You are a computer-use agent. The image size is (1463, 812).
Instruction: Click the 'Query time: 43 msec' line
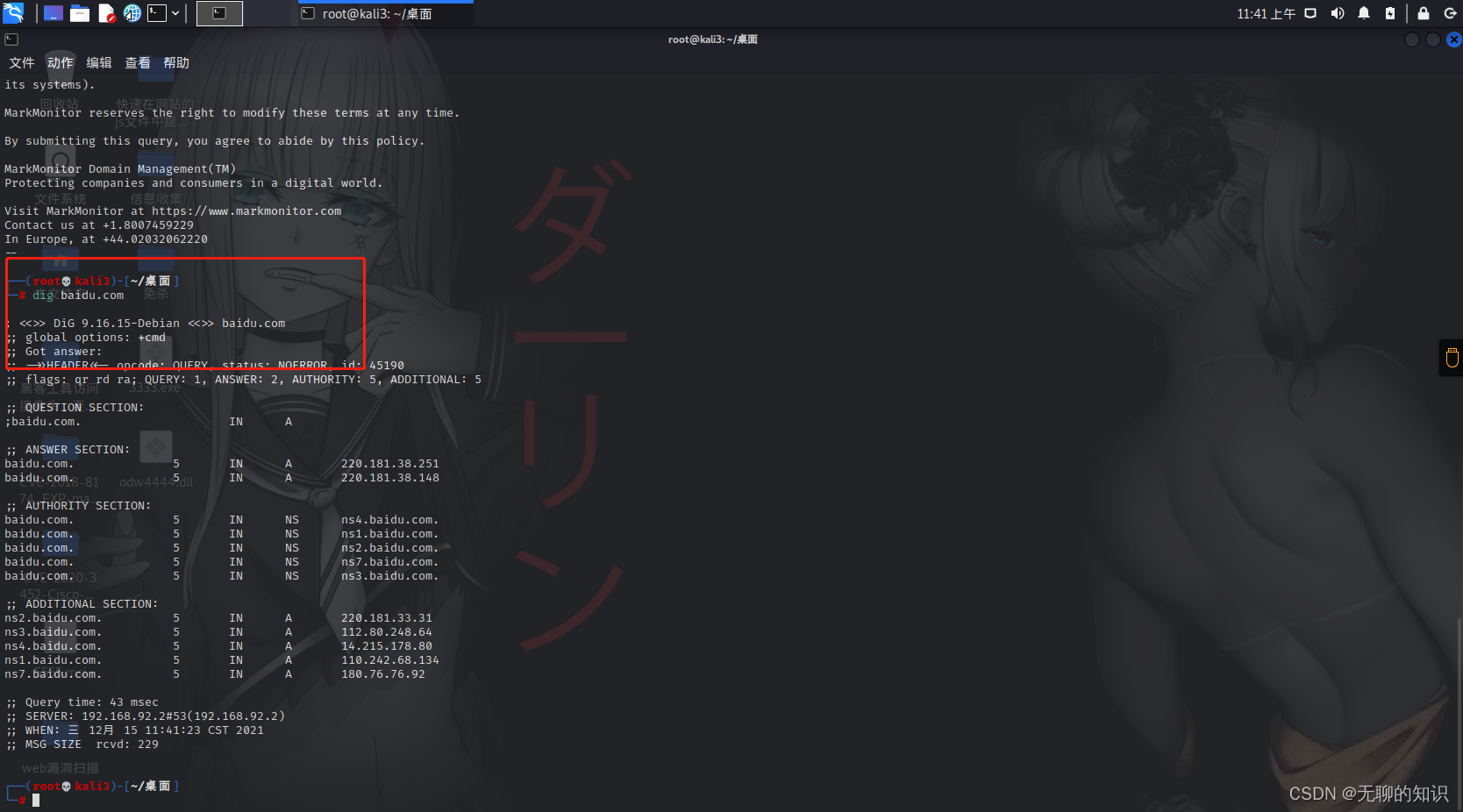pos(82,702)
